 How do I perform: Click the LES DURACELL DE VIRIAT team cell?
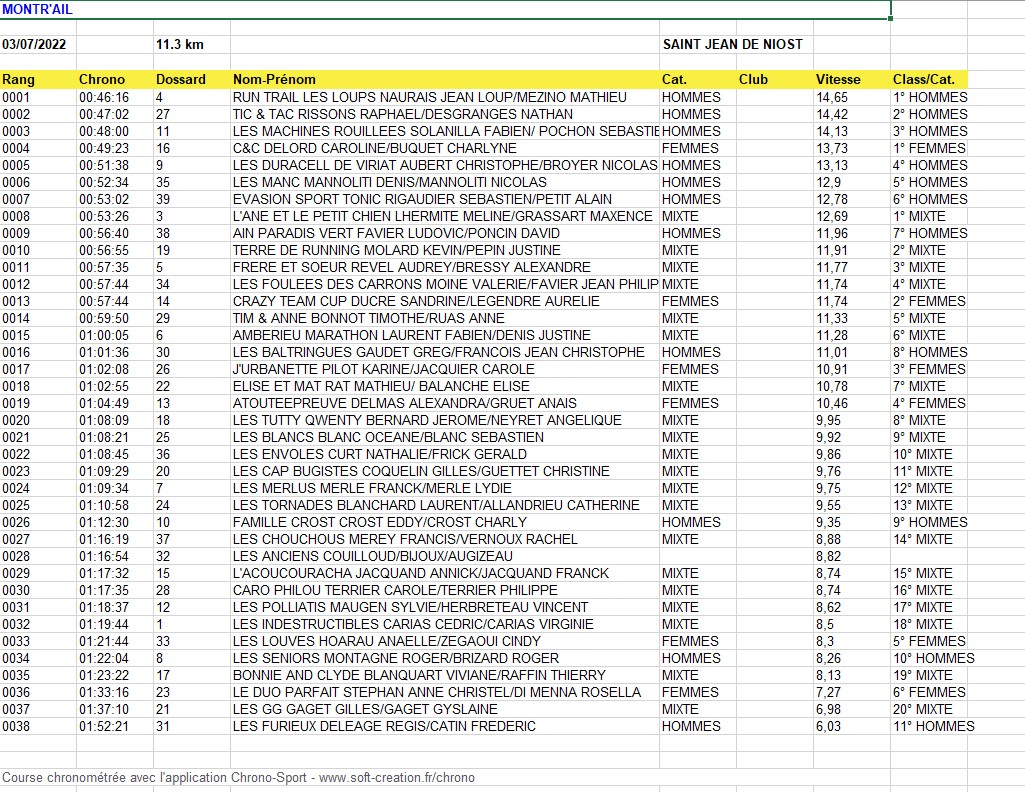pos(445,165)
